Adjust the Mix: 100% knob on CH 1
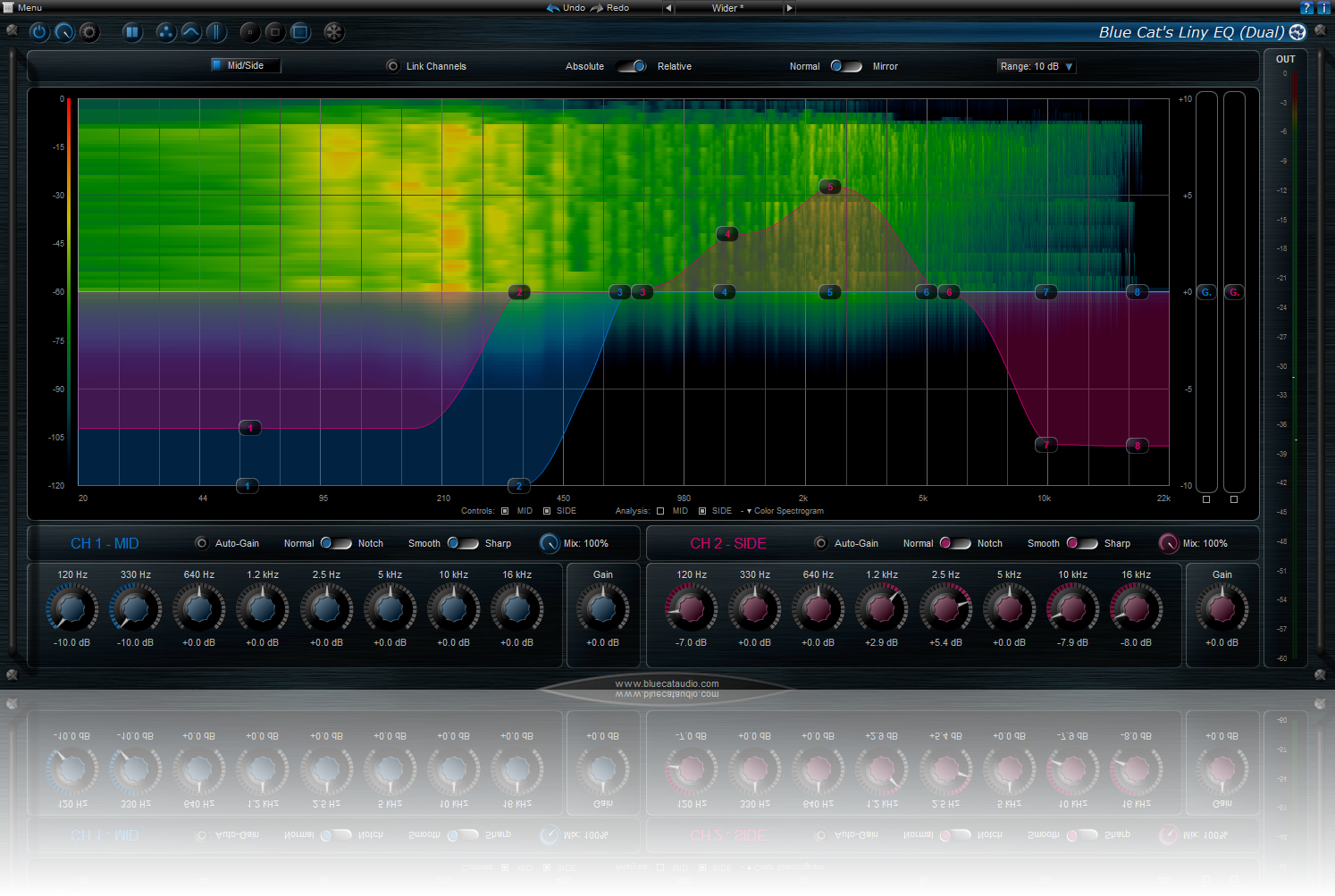 (550, 543)
